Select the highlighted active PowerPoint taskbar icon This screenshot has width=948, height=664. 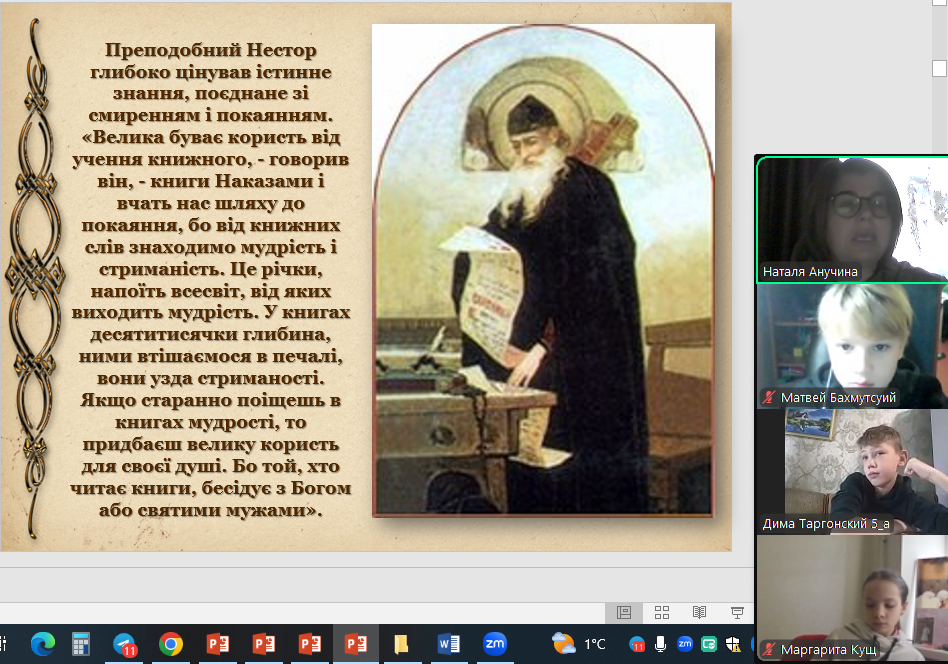(x=356, y=644)
